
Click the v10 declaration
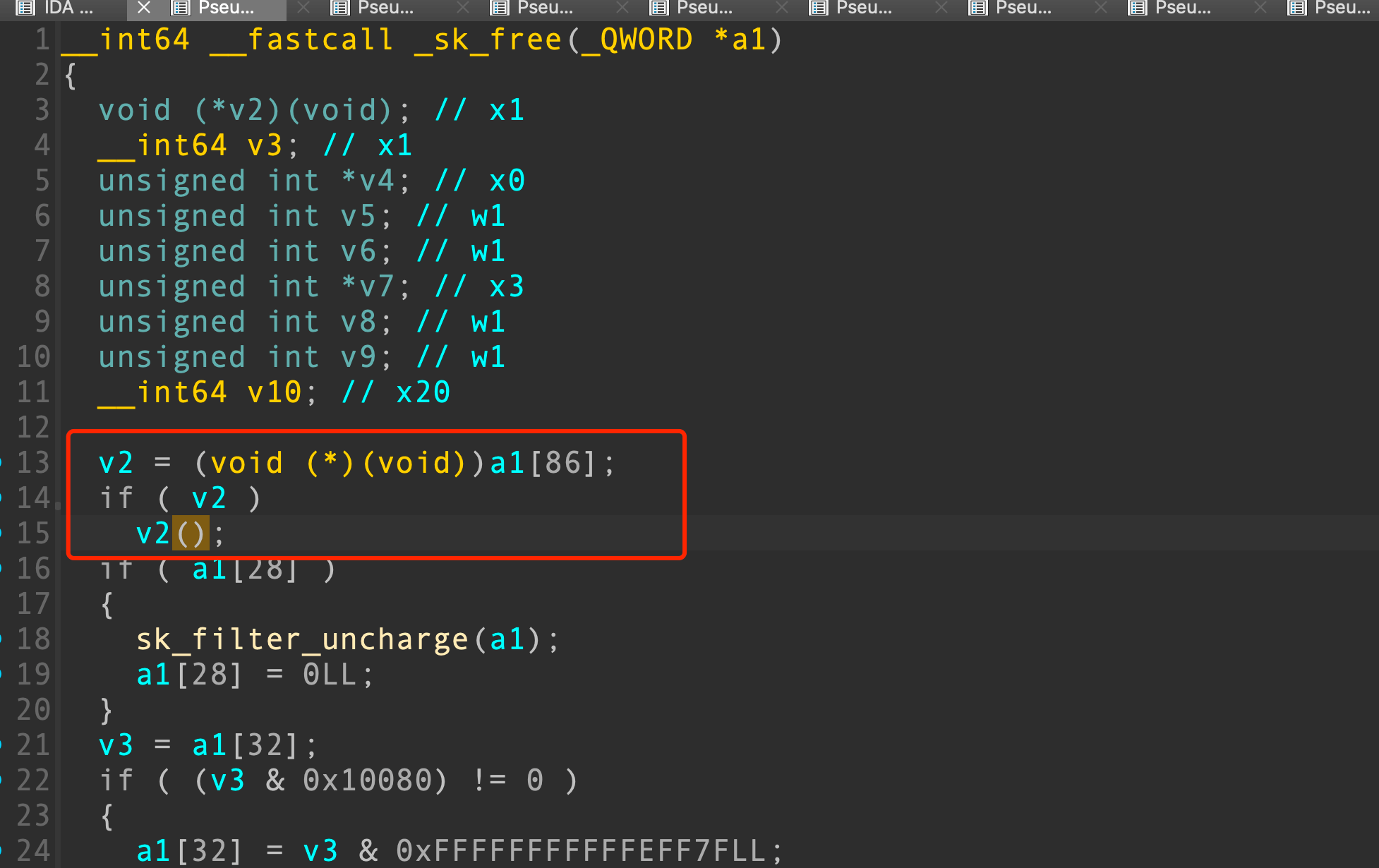207,392
